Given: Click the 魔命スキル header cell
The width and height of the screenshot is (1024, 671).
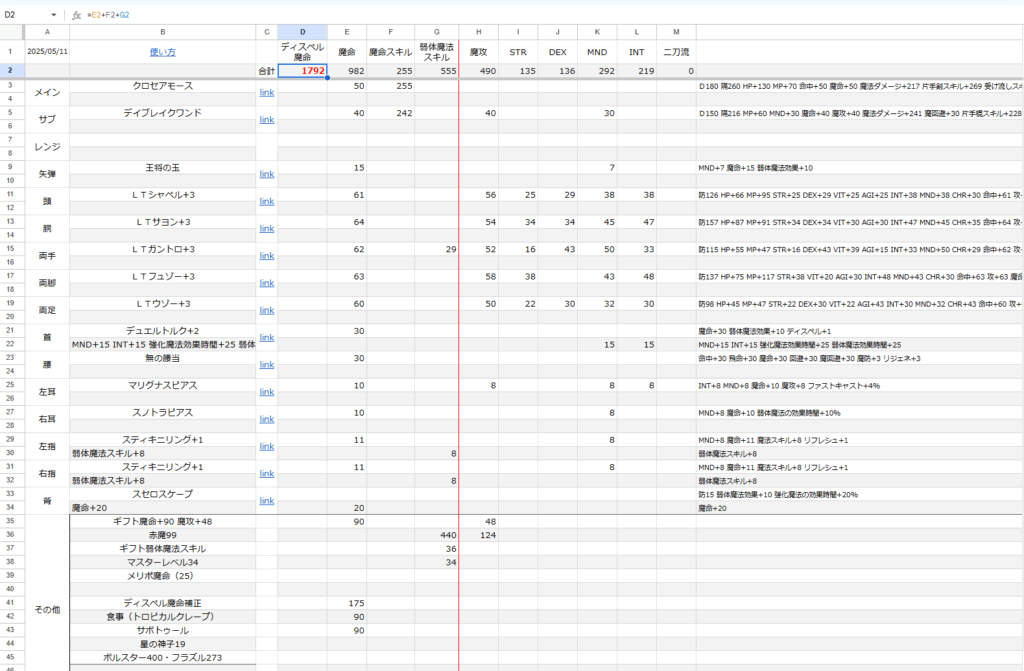Looking at the screenshot, I should click(x=391, y=52).
